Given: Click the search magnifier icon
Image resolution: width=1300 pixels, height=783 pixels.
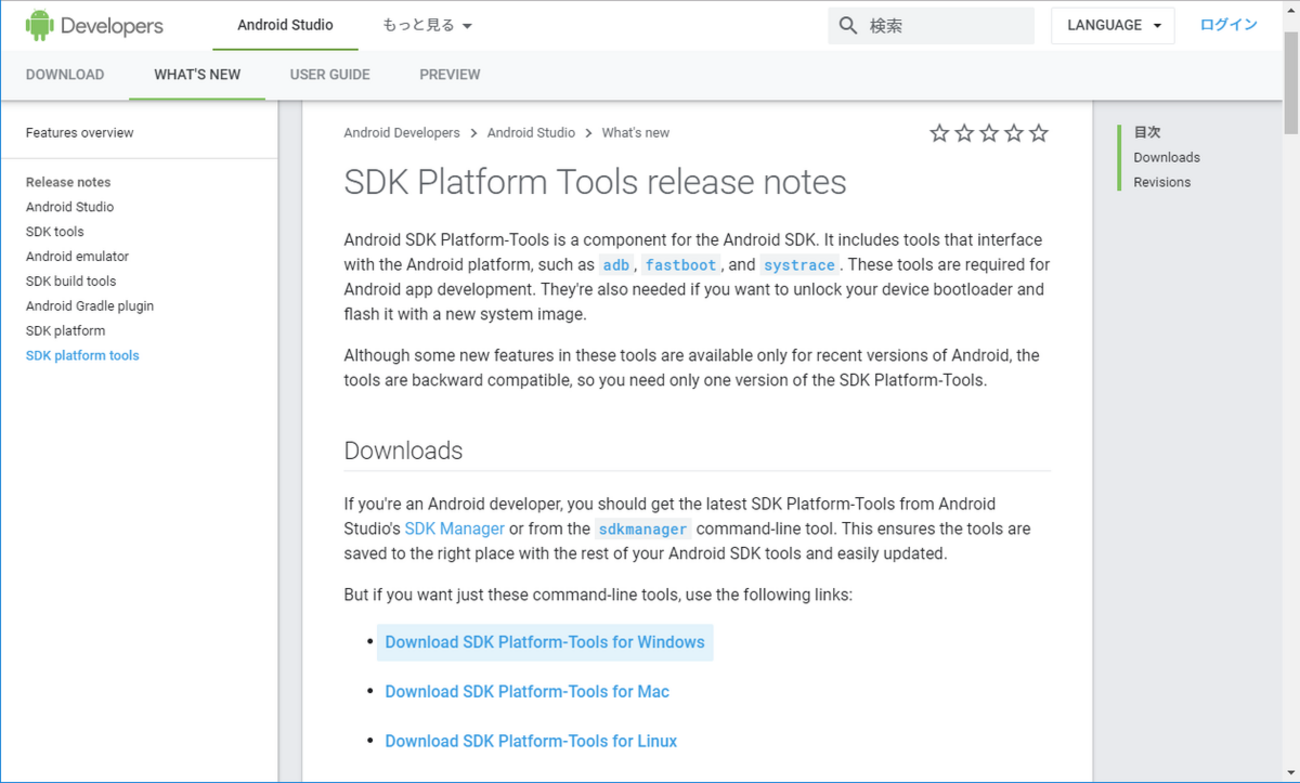Looking at the screenshot, I should 848,26.
